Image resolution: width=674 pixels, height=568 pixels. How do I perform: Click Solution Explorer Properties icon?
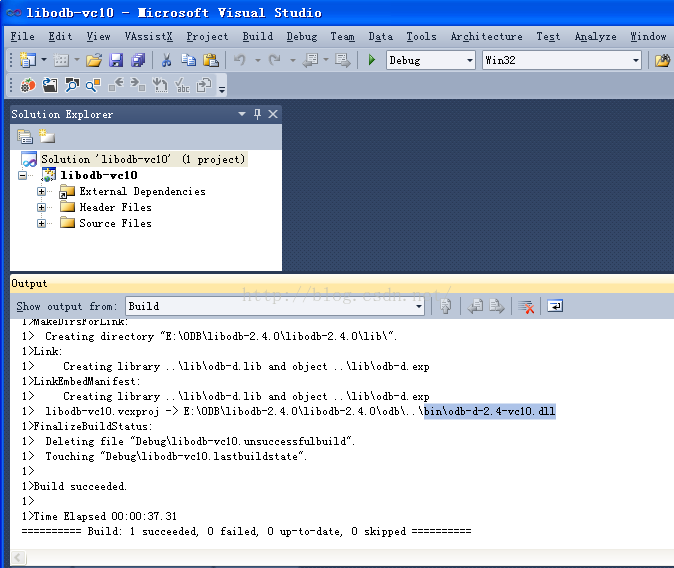25,137
